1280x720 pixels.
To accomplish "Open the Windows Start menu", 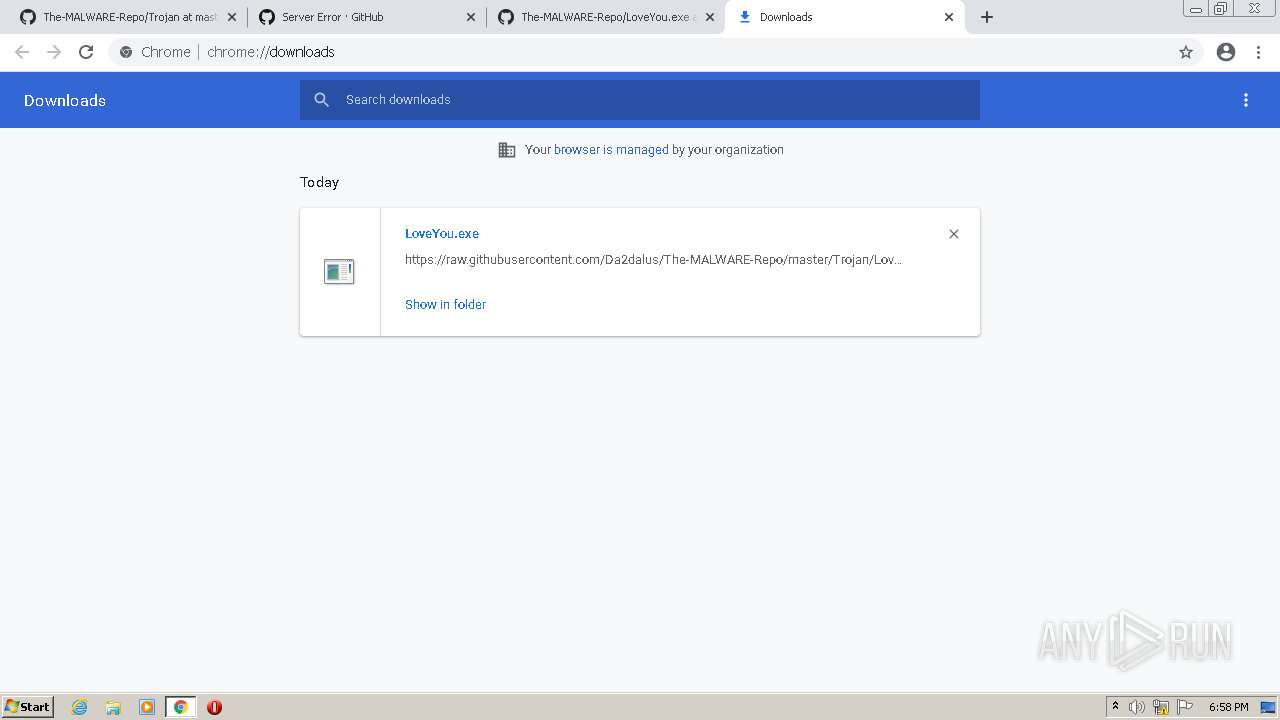I will 28,707.
